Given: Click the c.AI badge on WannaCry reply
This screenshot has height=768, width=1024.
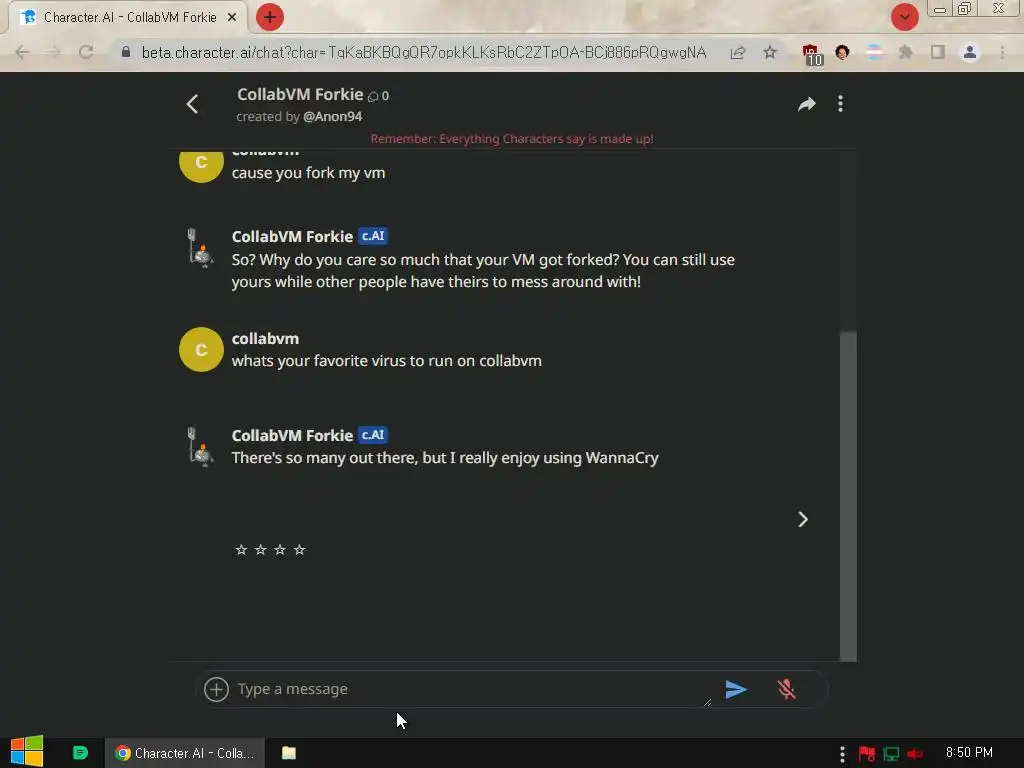Looking at the screenshot, I should pyautogui.click(x=373, y=435).
